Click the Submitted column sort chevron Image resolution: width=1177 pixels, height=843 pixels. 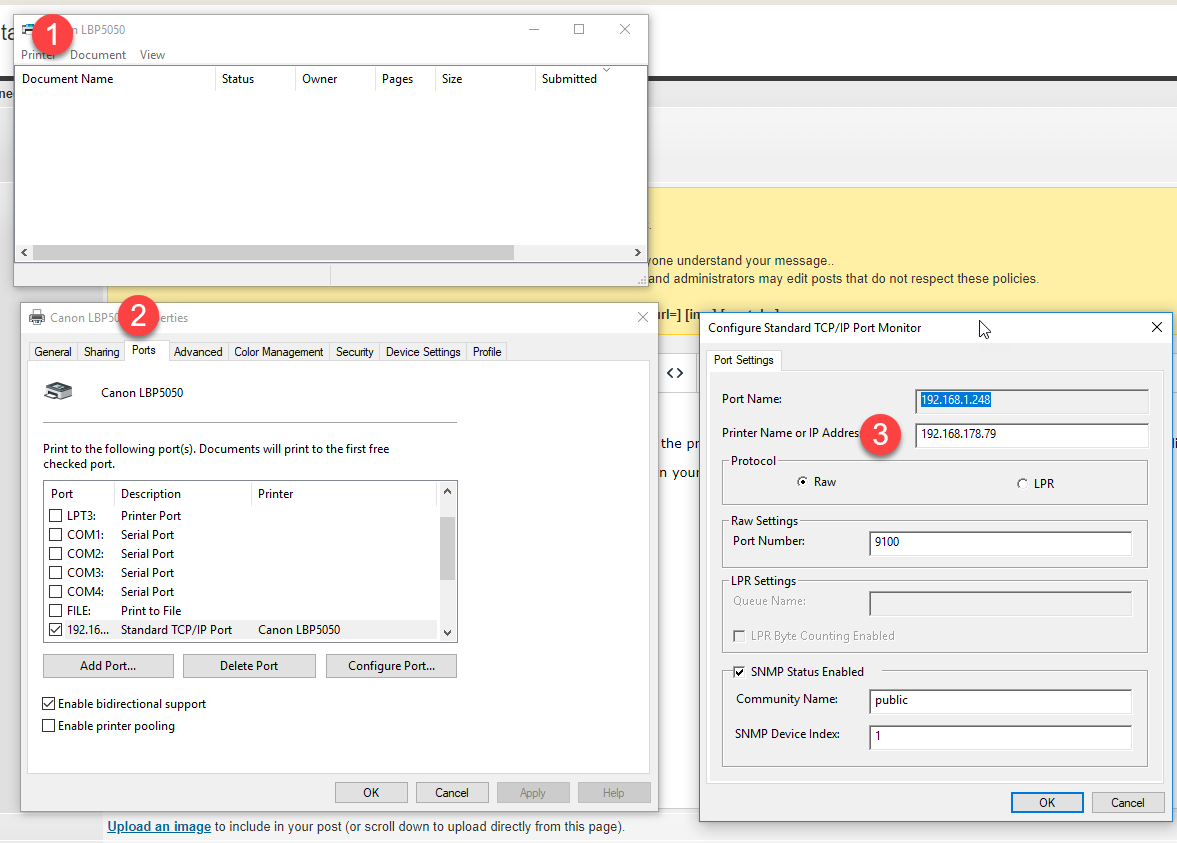[x=607, y=70]
